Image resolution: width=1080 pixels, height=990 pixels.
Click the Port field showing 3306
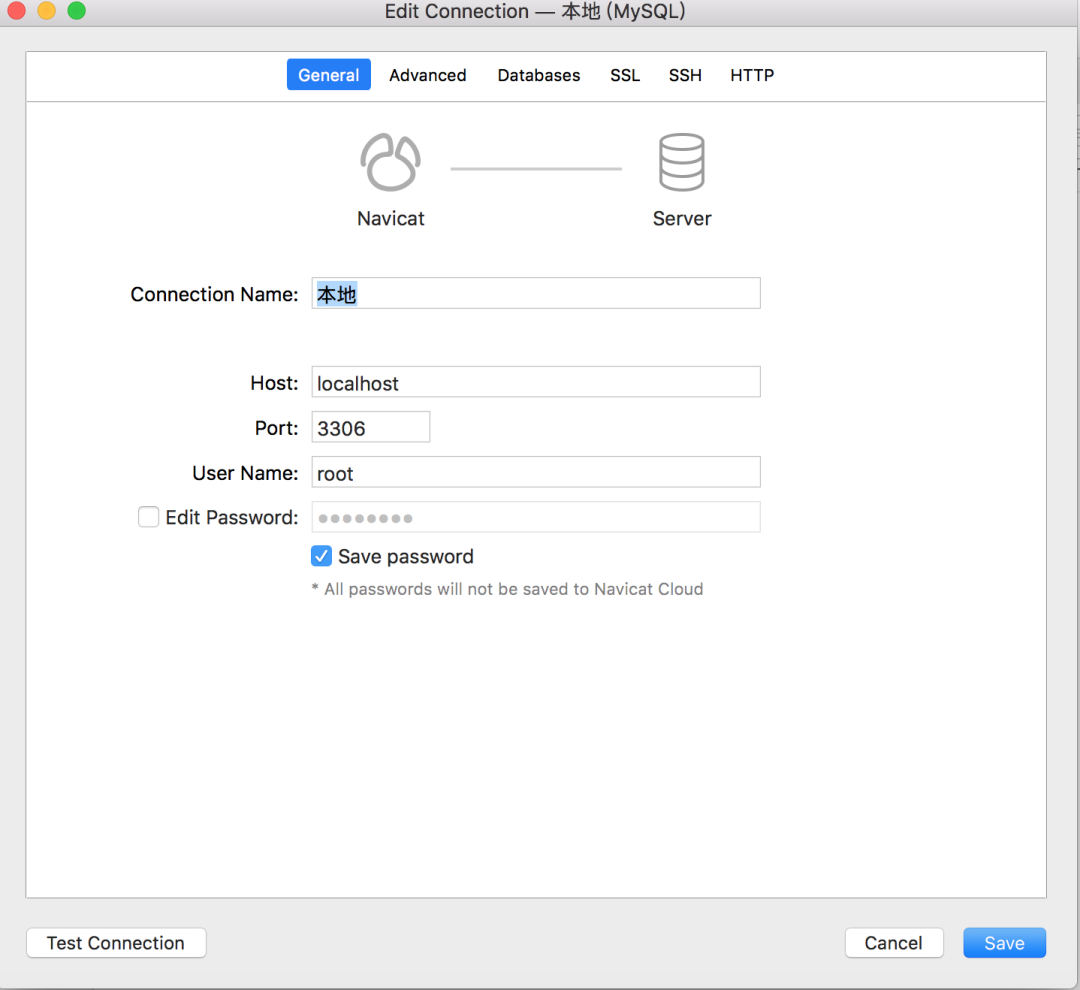click(x=370, y=428)
